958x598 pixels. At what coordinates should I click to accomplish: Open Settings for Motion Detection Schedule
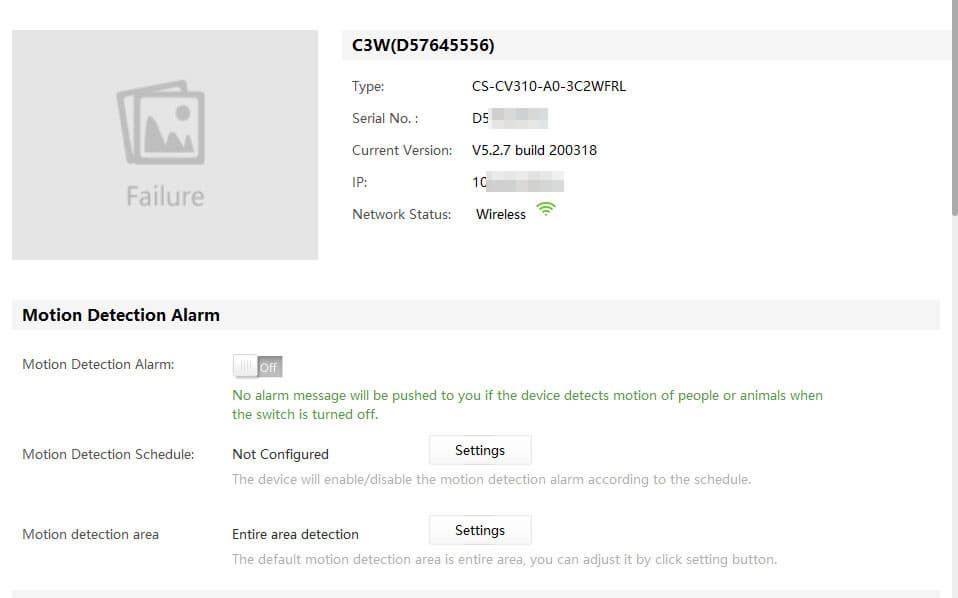[x=480, y=451]
